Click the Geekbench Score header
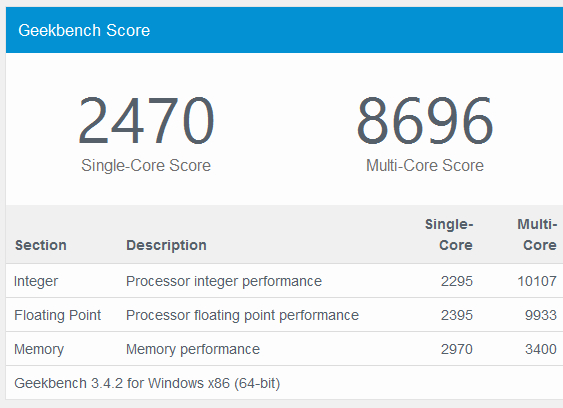The height and width of the screenshot is (408, 563). tap(84, 30)
